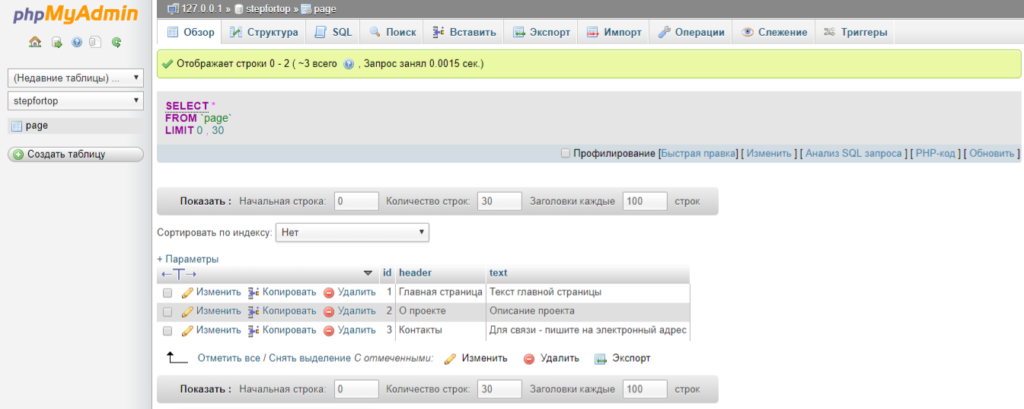Open the 'Сортировать по индексу' dropdown

pyautogui.click(x=353, y=232)
